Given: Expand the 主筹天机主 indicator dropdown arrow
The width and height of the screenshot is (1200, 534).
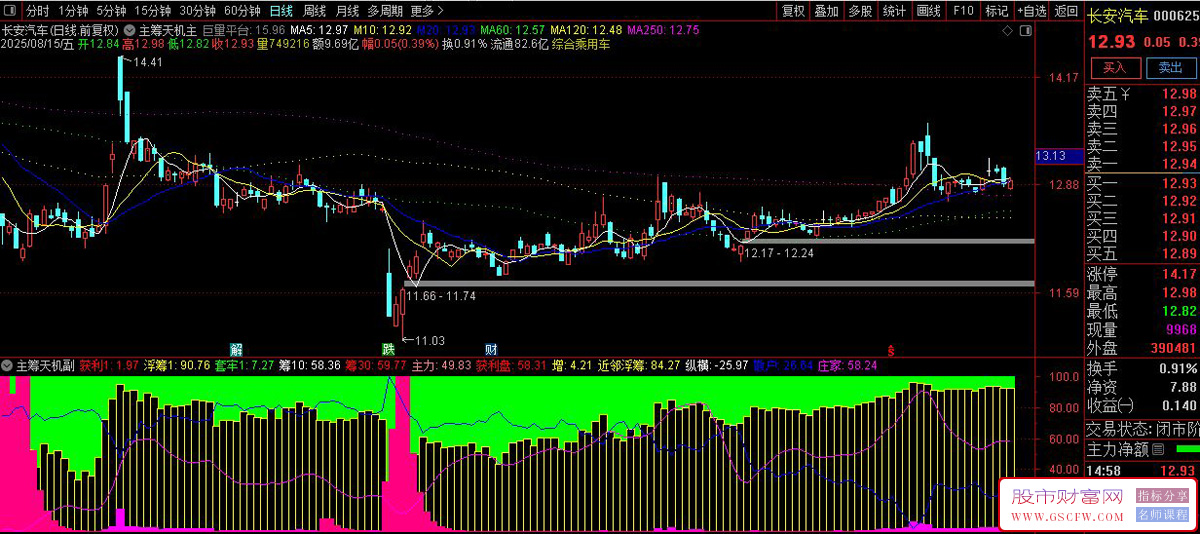Looking at the screenshot, I should coord(130,30).
